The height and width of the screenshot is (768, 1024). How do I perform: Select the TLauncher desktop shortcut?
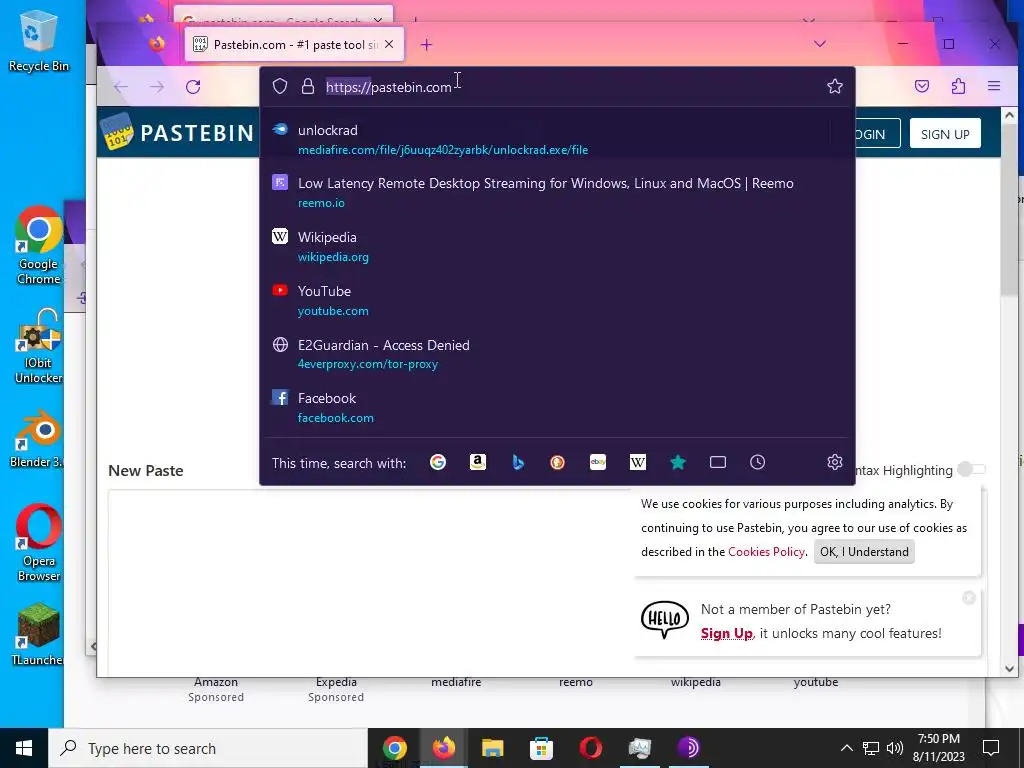pos(39,634)
